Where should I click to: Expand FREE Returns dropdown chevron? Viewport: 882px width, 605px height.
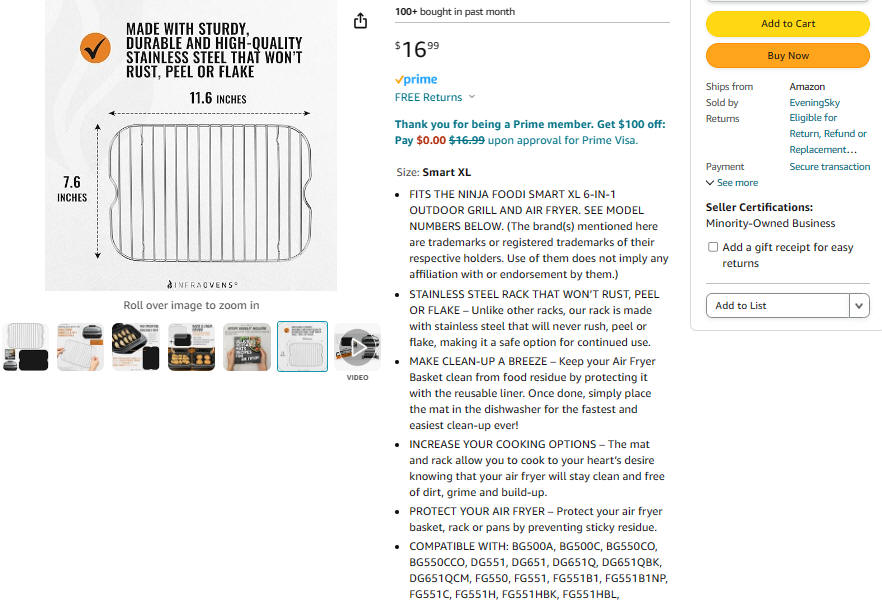(x=472, y=97)
